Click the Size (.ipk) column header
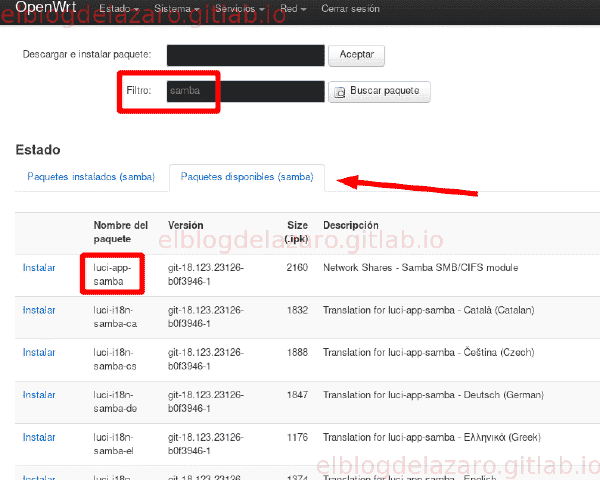 click(x=296, y=232)
